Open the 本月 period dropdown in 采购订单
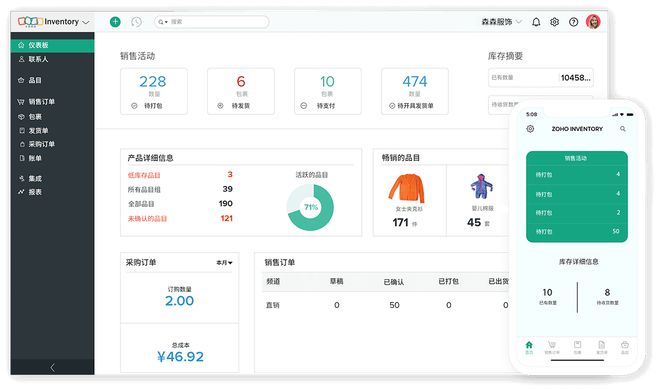The image size is (660, 389). point(224,262)
